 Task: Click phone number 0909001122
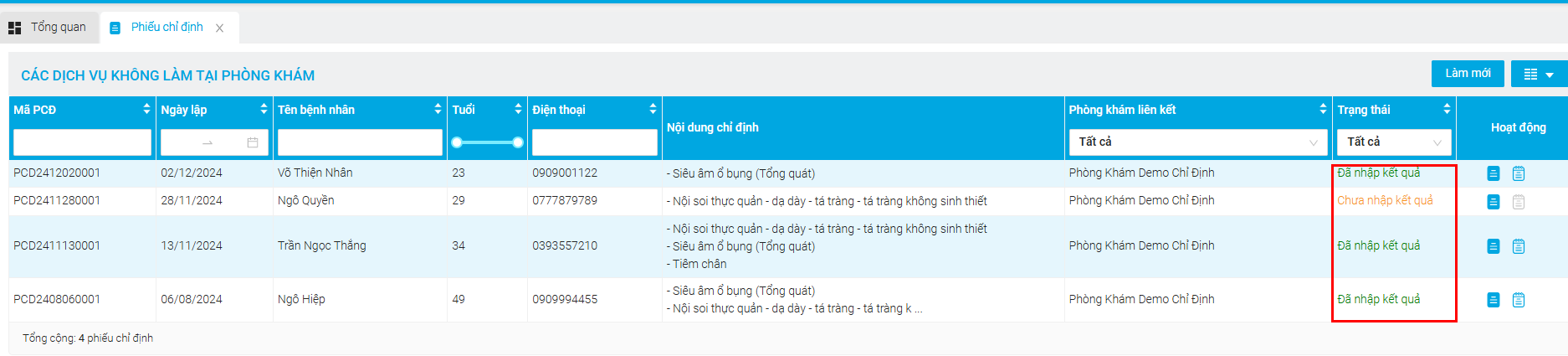[565, 173]
